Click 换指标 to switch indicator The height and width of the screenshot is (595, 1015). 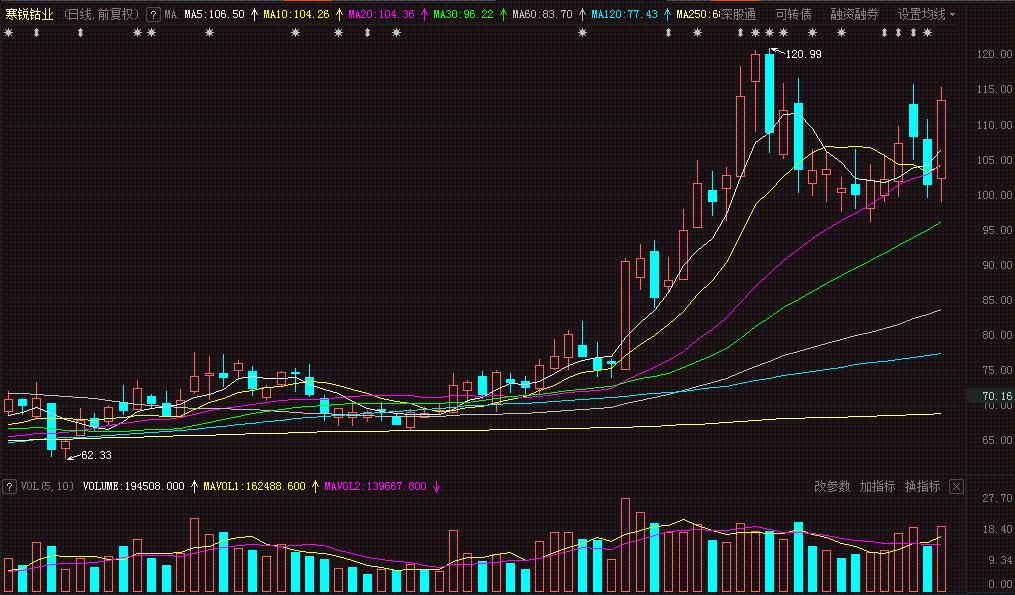[x=922, y=486]
